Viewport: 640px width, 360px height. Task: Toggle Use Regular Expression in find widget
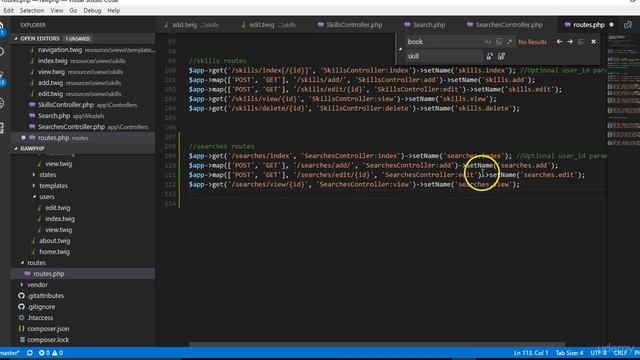[509, 42]
